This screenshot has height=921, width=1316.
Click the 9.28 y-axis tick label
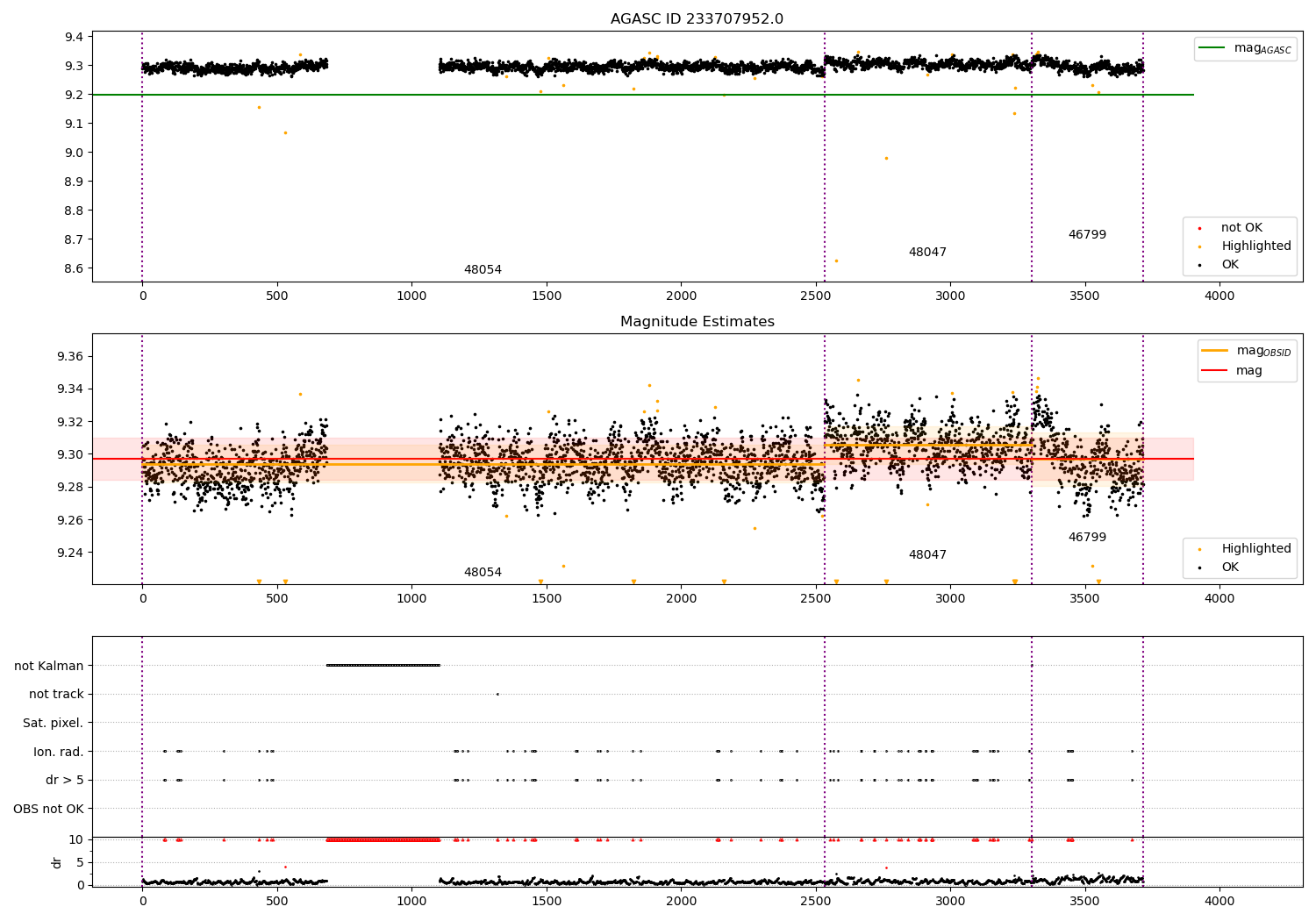(71, 487)
